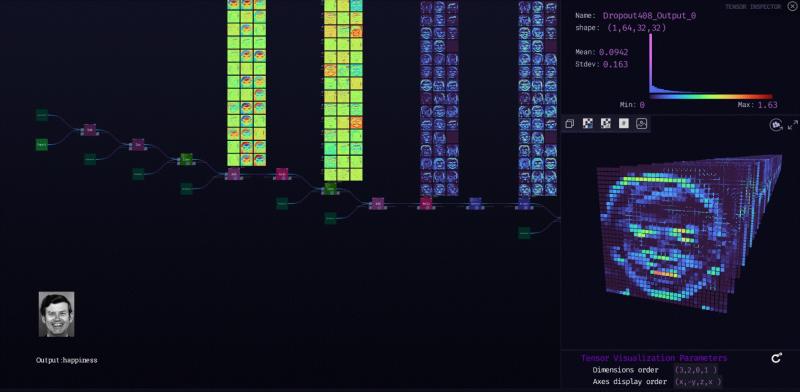The height and width of the screenshot is (392, 800).
Task: Select the bright green Input node
Action: [x=42, y=144]
